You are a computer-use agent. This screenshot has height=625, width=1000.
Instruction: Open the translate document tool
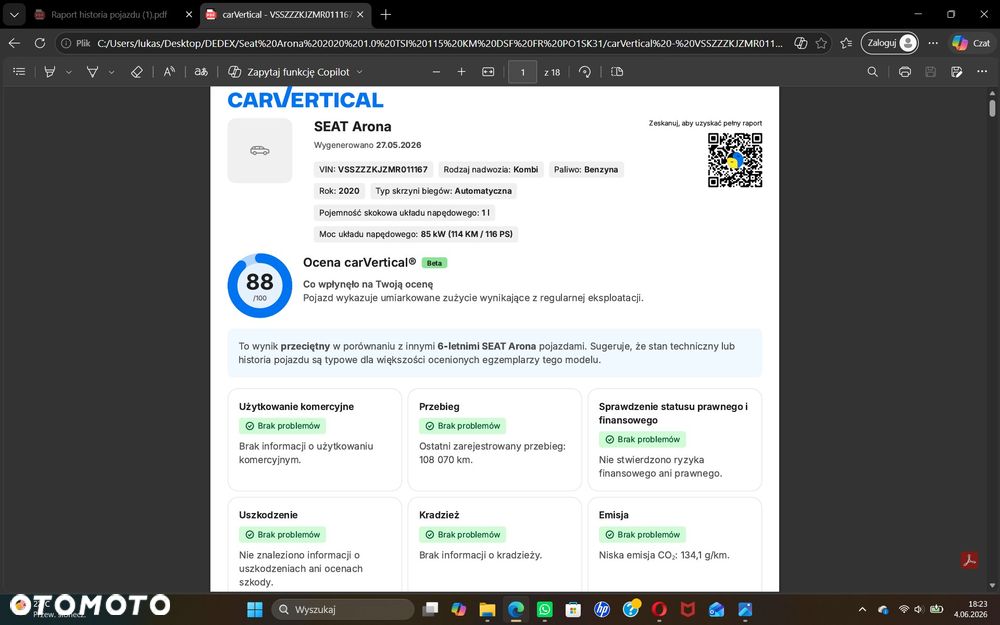201,72
